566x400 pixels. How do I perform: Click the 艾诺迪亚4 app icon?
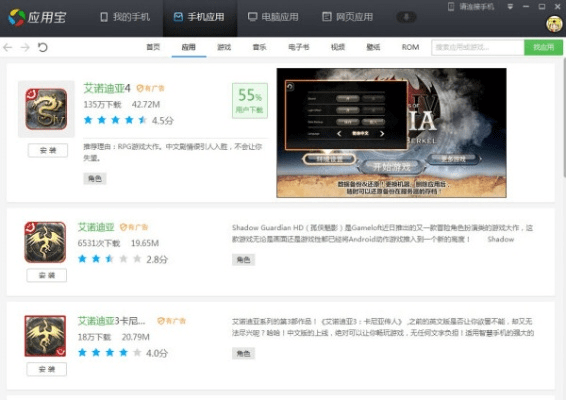tap(46, 109)
